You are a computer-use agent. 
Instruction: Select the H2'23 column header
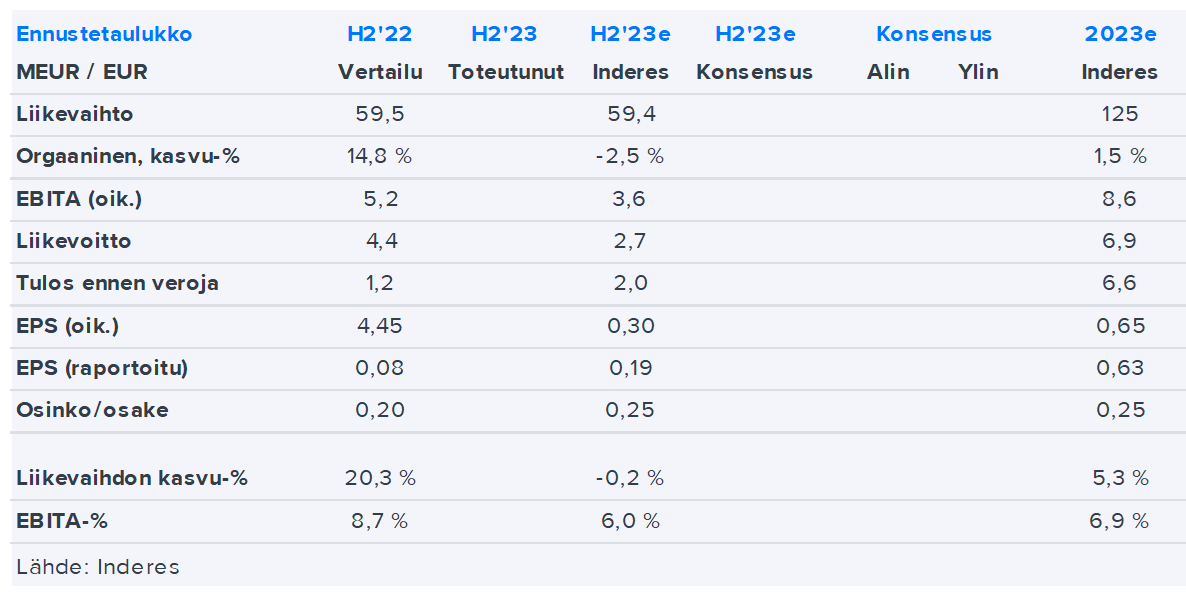tap(504, 34)
